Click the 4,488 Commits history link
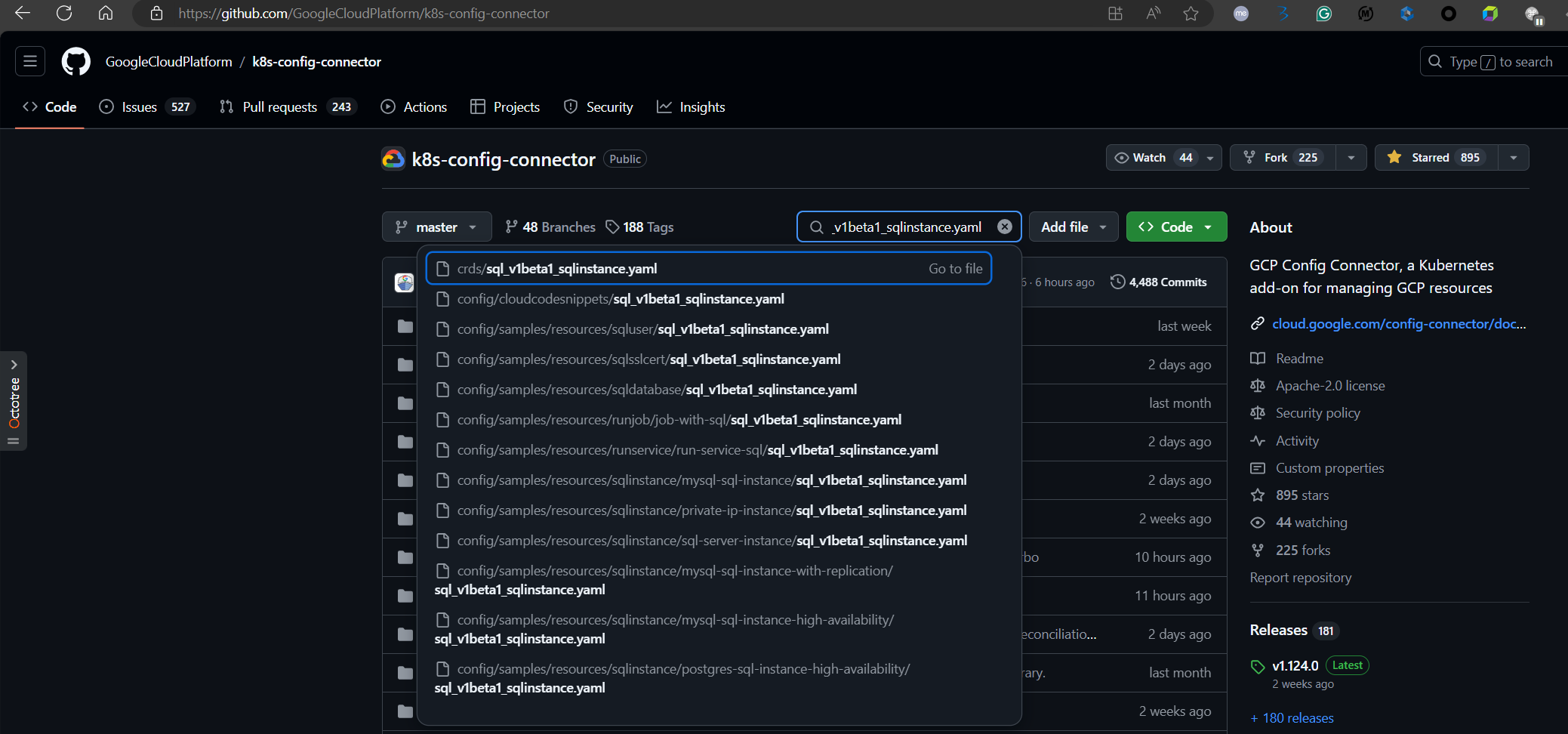 pyautogui.click(x=1158, y=282)
